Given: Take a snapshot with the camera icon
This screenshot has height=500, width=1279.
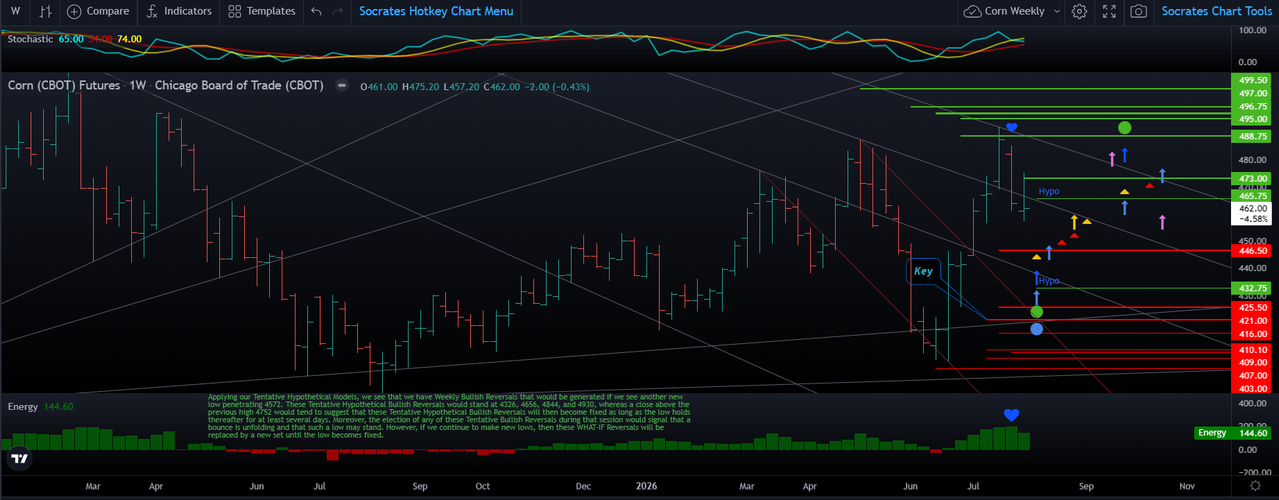Looking at the screenshot, I should pos(1138,11).
